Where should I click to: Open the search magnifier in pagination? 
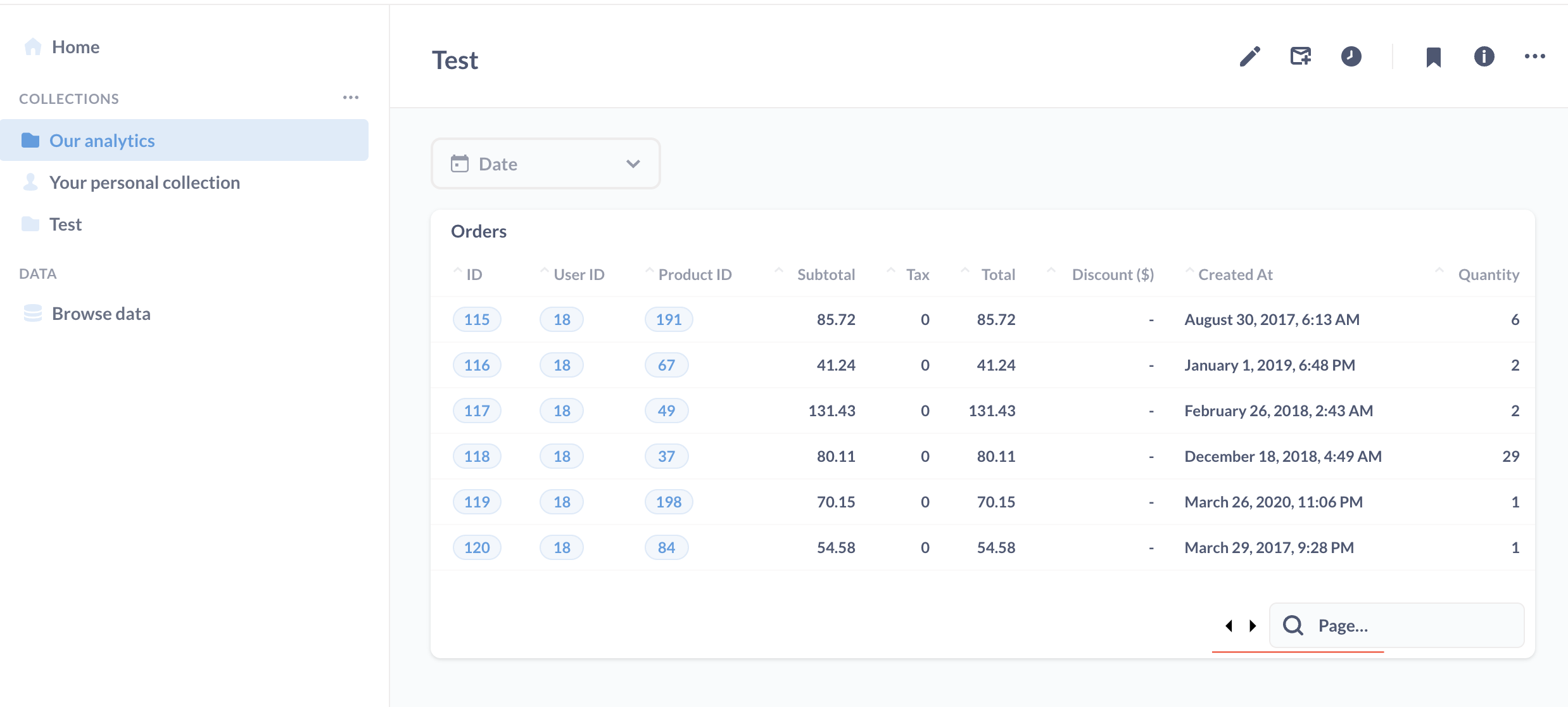(x=1293, y=625)
